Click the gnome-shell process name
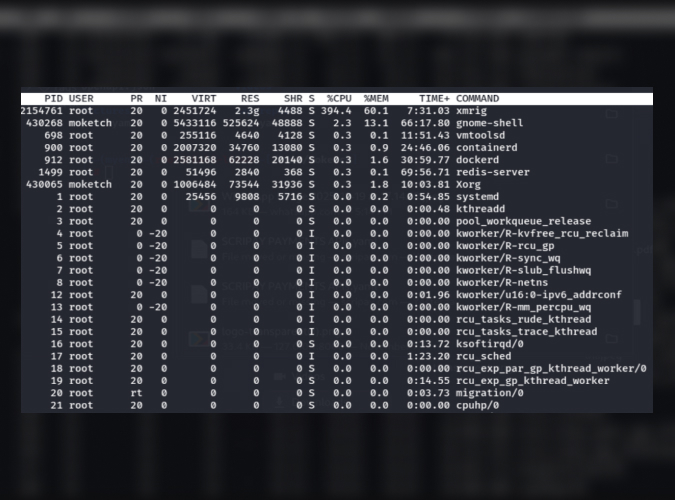This screenshot has height=500, width=675. [x=489, y=123]
